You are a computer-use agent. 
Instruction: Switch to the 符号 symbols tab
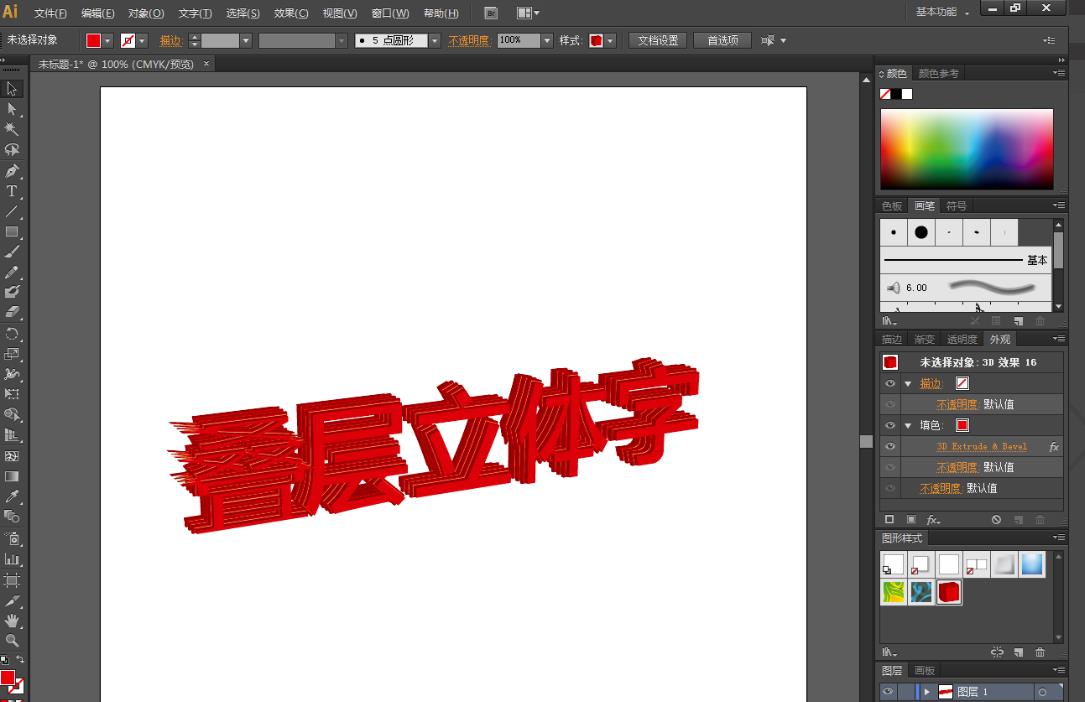[956, 206]
